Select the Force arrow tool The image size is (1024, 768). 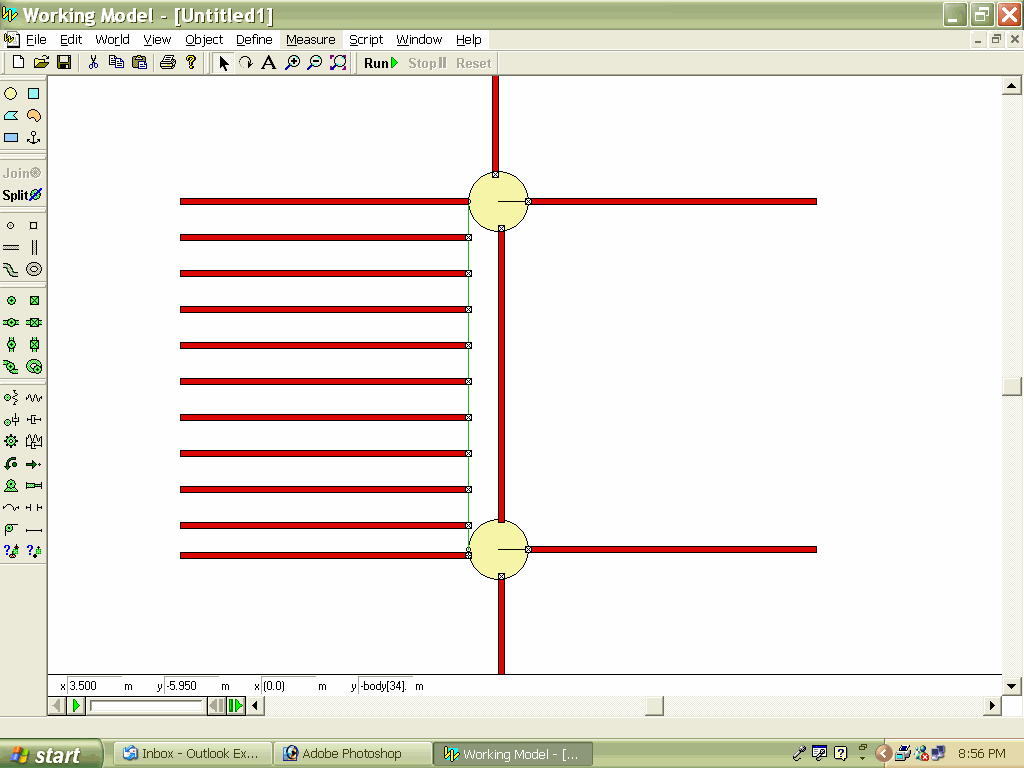(x=33, y=464)
